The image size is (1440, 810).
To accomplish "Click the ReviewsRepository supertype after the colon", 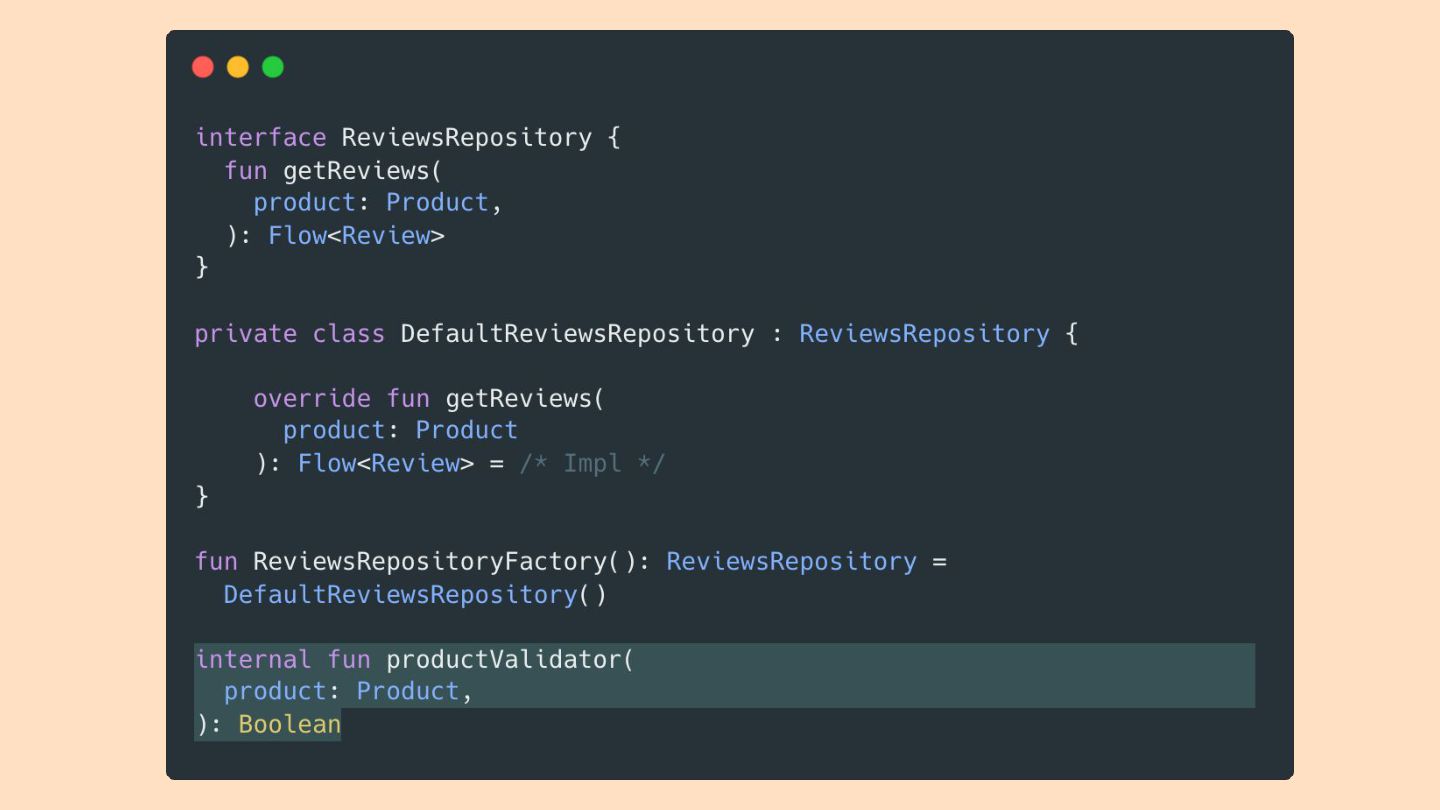I will tap(924, 333).
